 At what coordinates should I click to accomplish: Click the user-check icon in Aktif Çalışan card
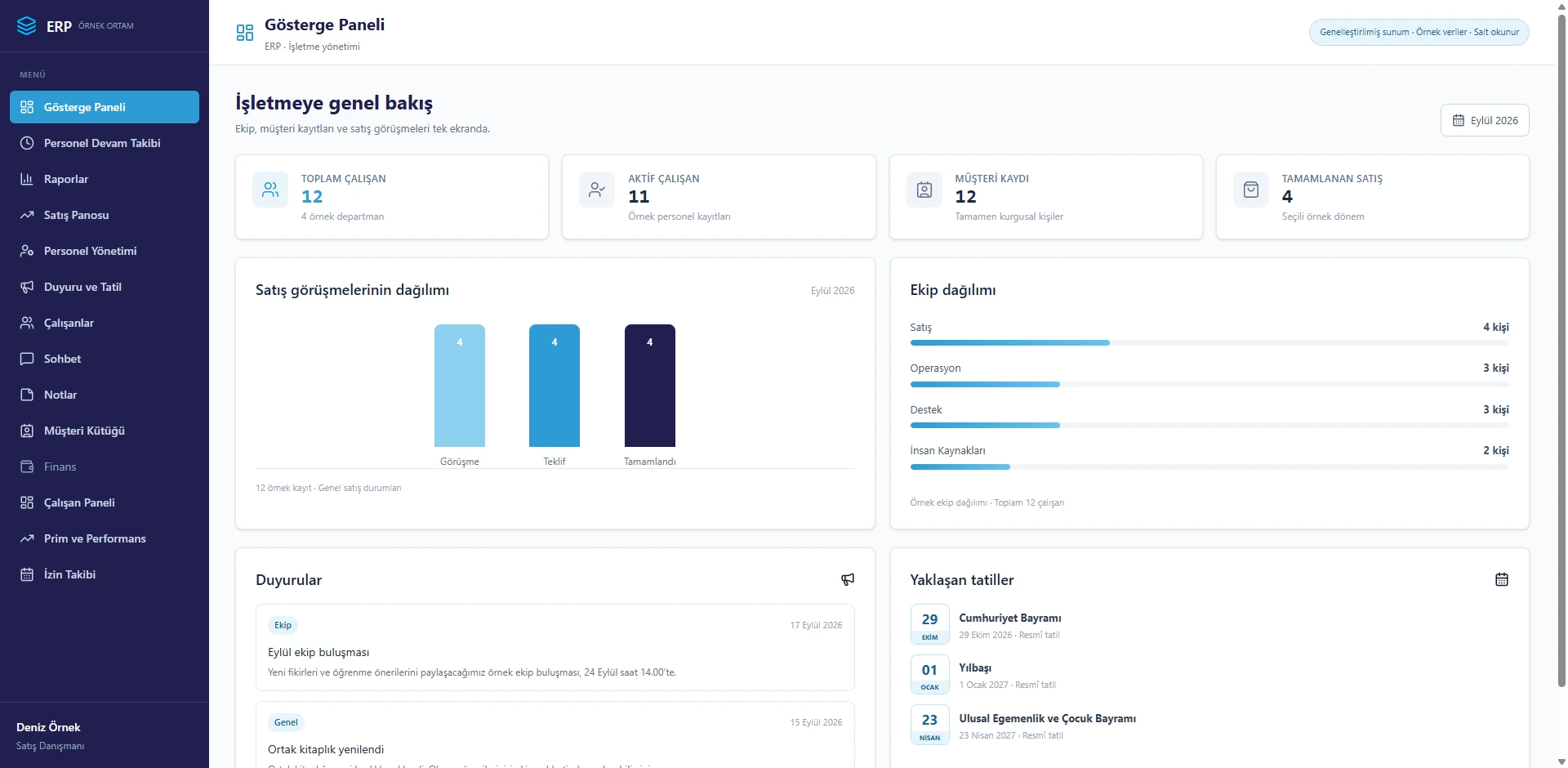coord(597,190)
